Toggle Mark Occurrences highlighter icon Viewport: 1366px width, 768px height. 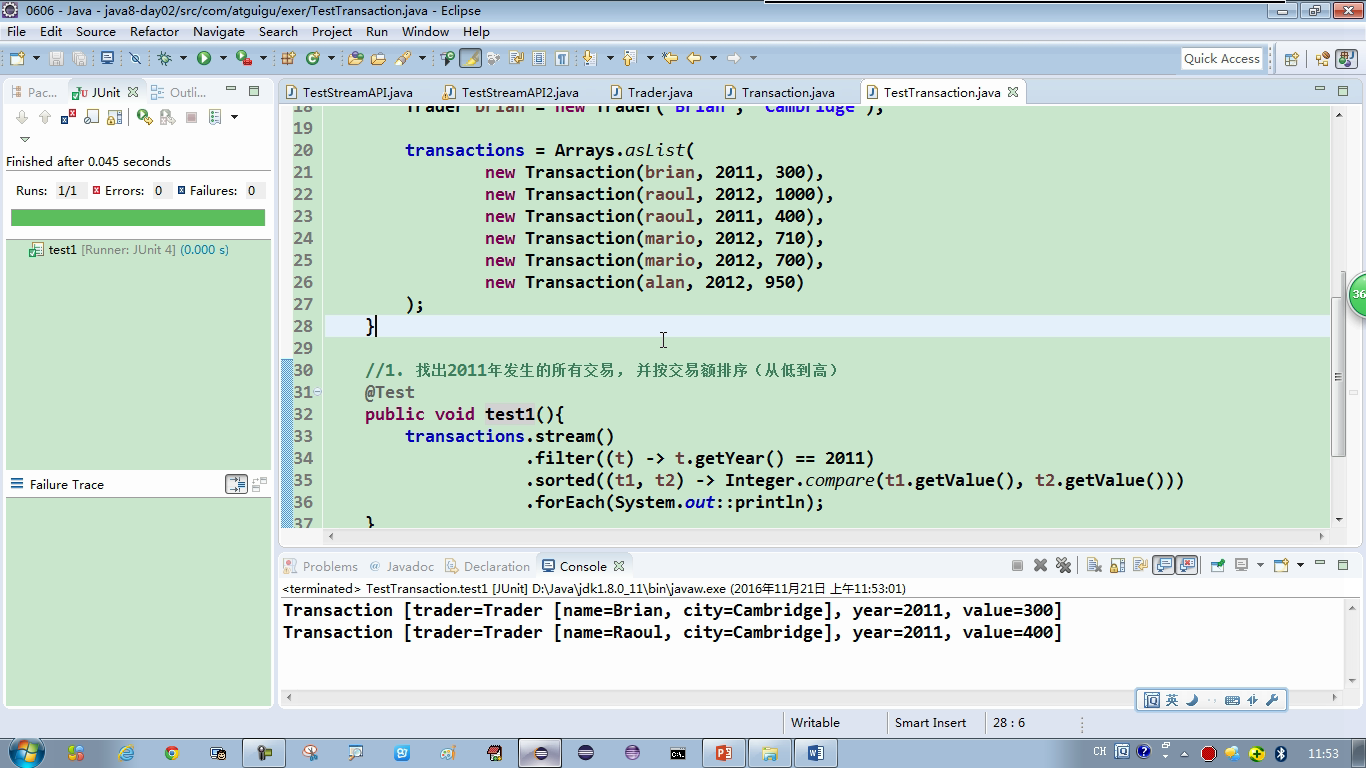point(470,58)
